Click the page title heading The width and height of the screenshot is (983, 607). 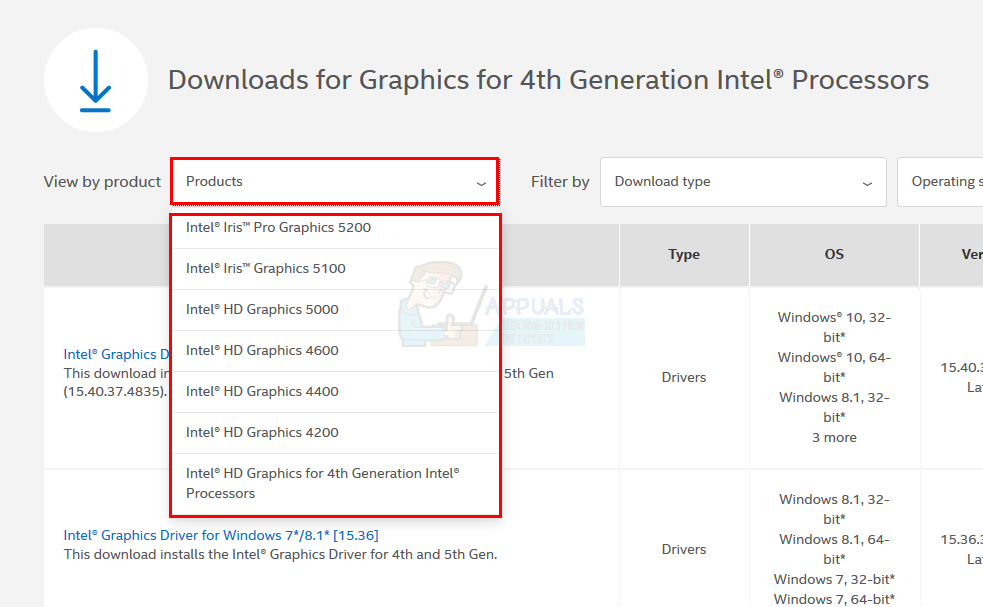(549, 80)
